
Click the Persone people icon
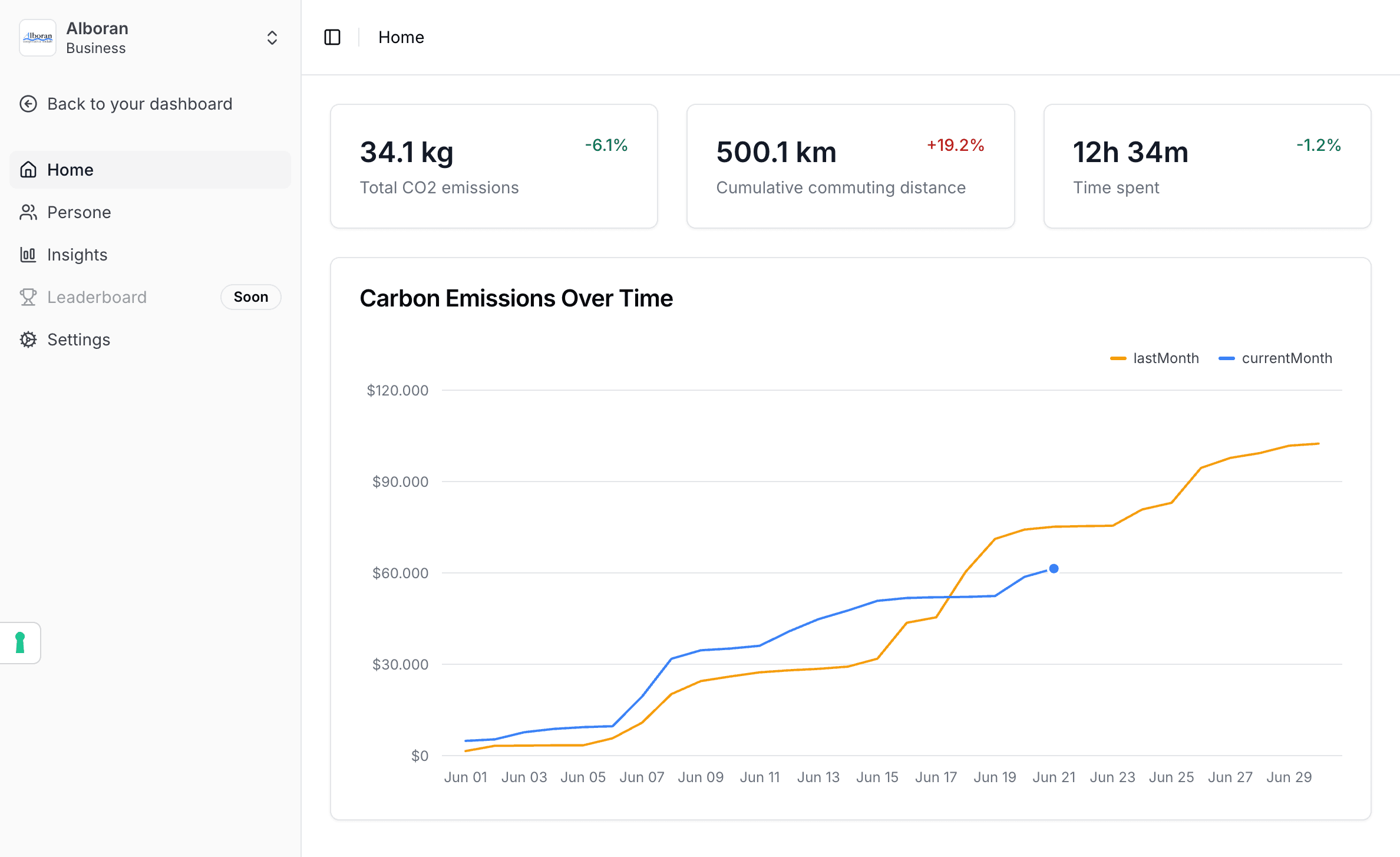point(28,212)
